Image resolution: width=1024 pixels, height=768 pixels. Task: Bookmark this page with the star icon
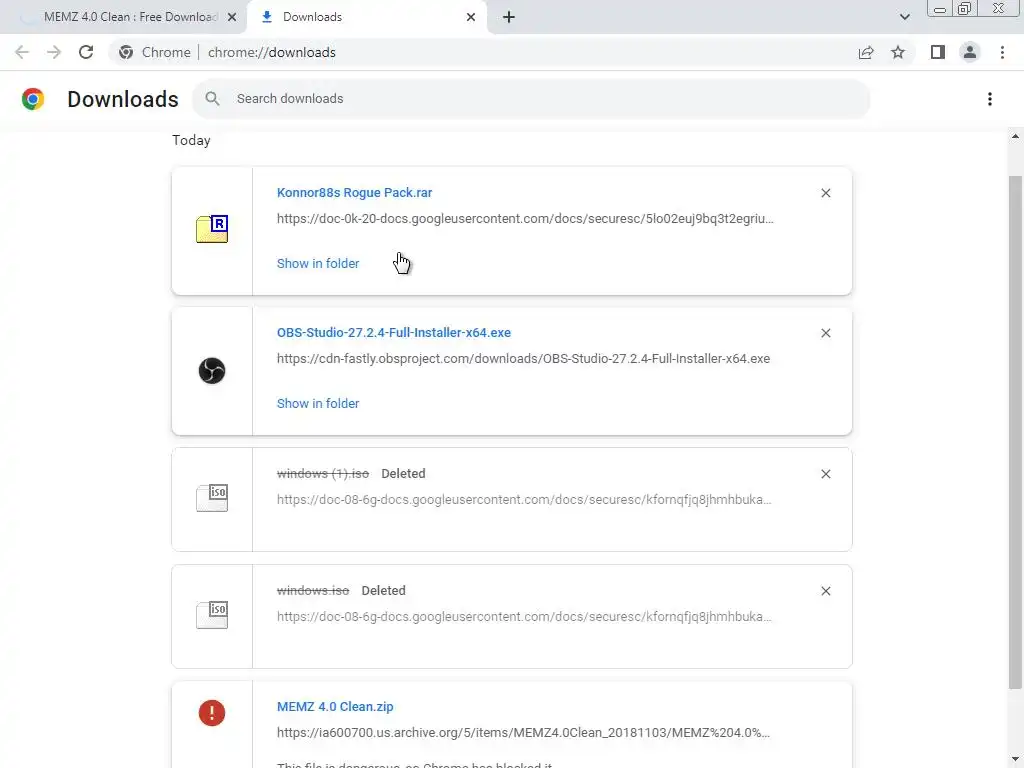pyautogui.click(x=898, y=52)
